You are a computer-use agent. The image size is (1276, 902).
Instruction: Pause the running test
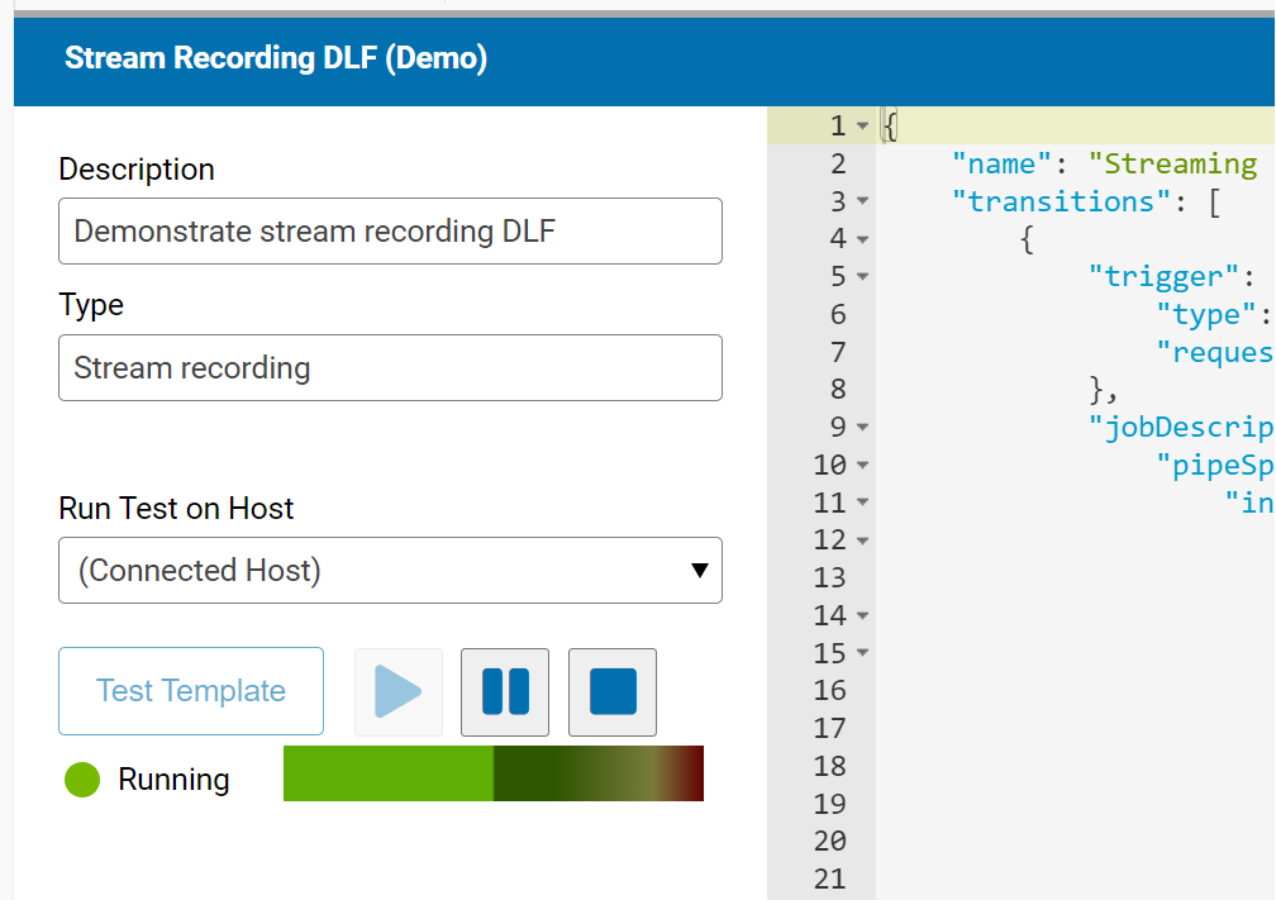[505, 692]
